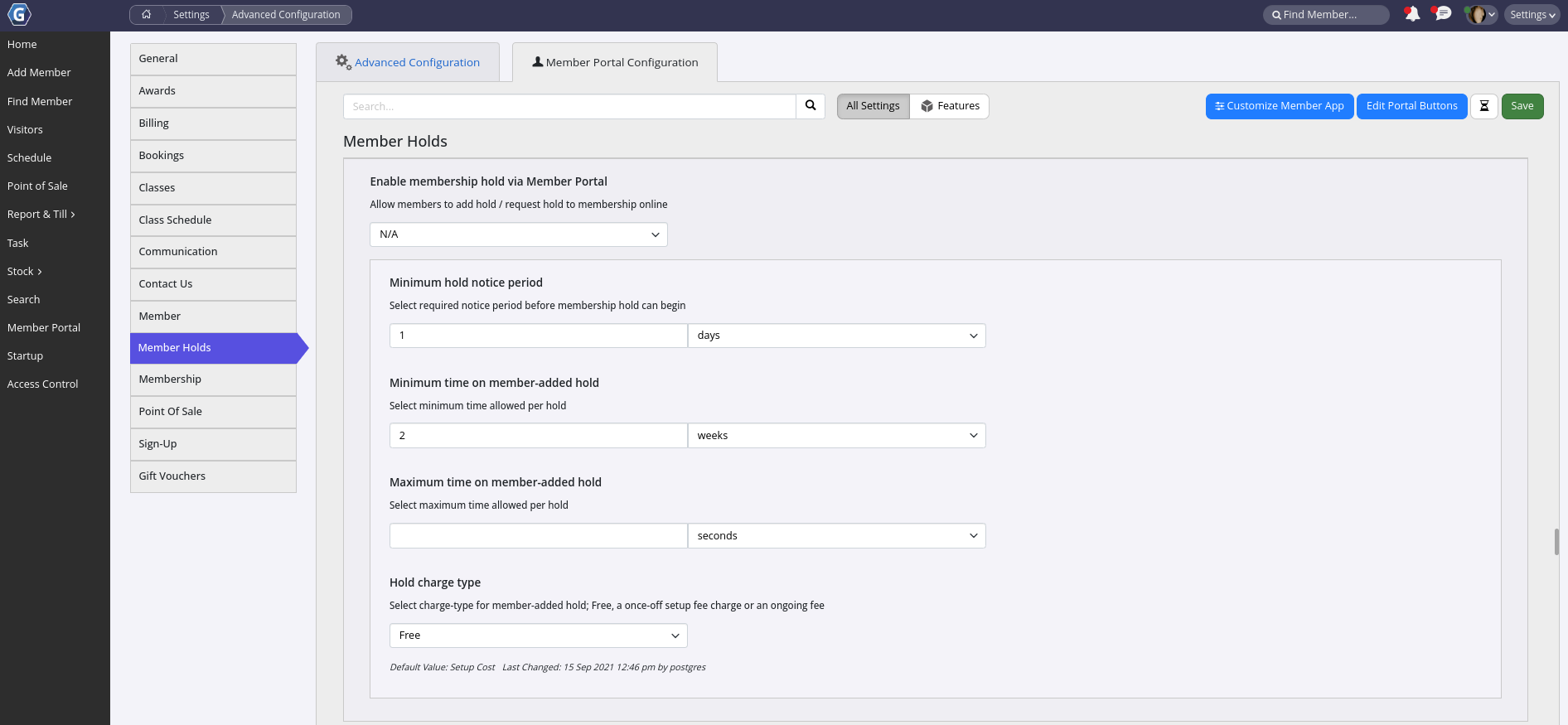Open membership hold N/A dropdown
This screenshot has width=1568, height=725.
pyautogui.click(x=518, y=234)
